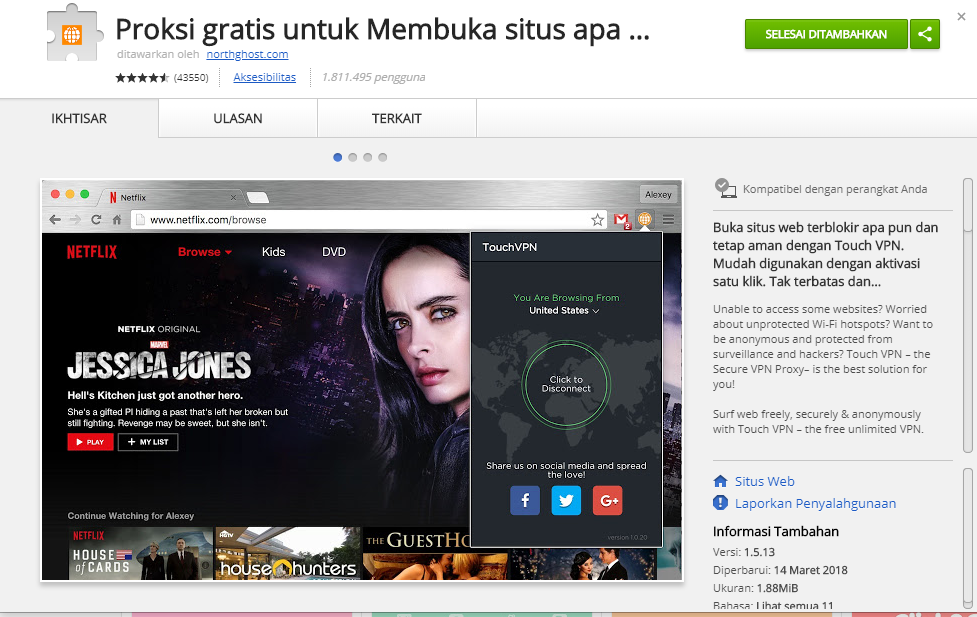Open the northghost.com link
Screen dimensions: 977x617
coord(247,54)
